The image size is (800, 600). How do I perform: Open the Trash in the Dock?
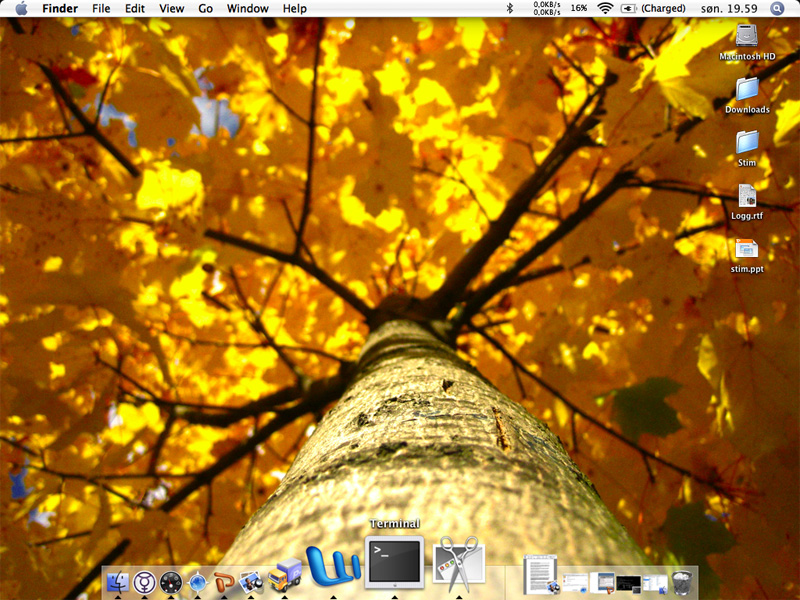click(683, 582)
